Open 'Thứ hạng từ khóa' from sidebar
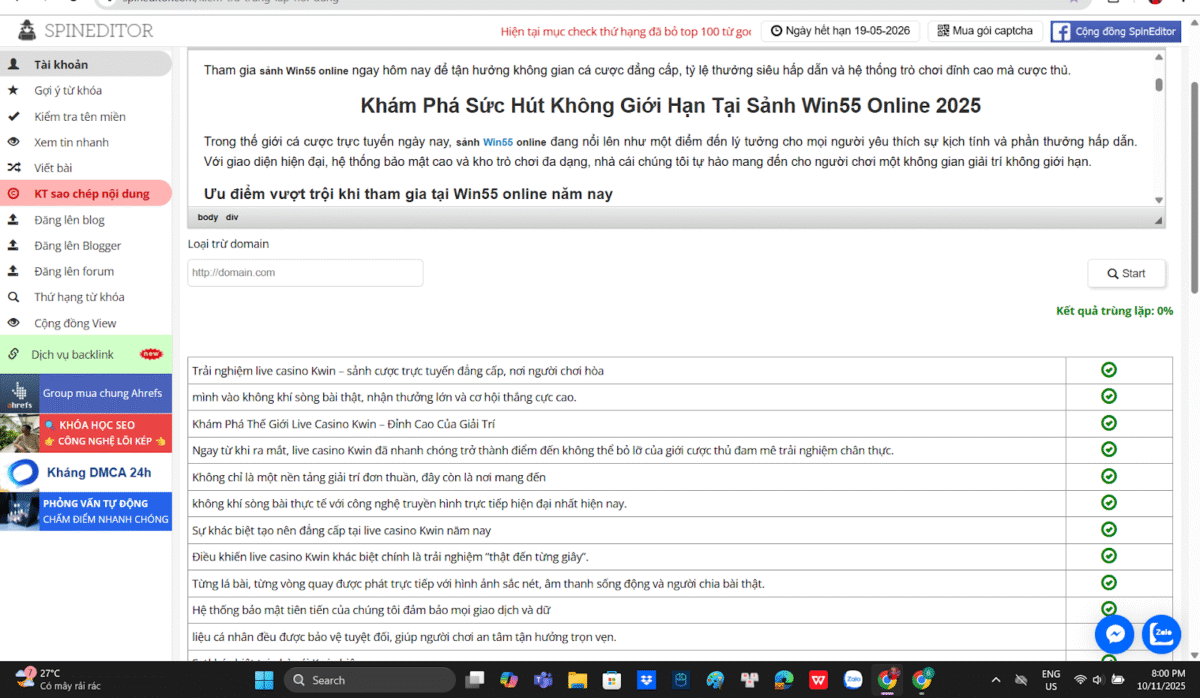Viewport: 1200px width, 698px height. [x=79, y=297]
